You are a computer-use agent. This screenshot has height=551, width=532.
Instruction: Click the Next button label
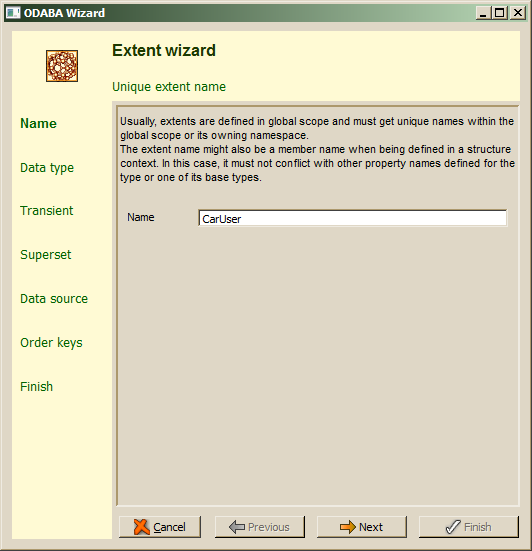click(371, 527)
